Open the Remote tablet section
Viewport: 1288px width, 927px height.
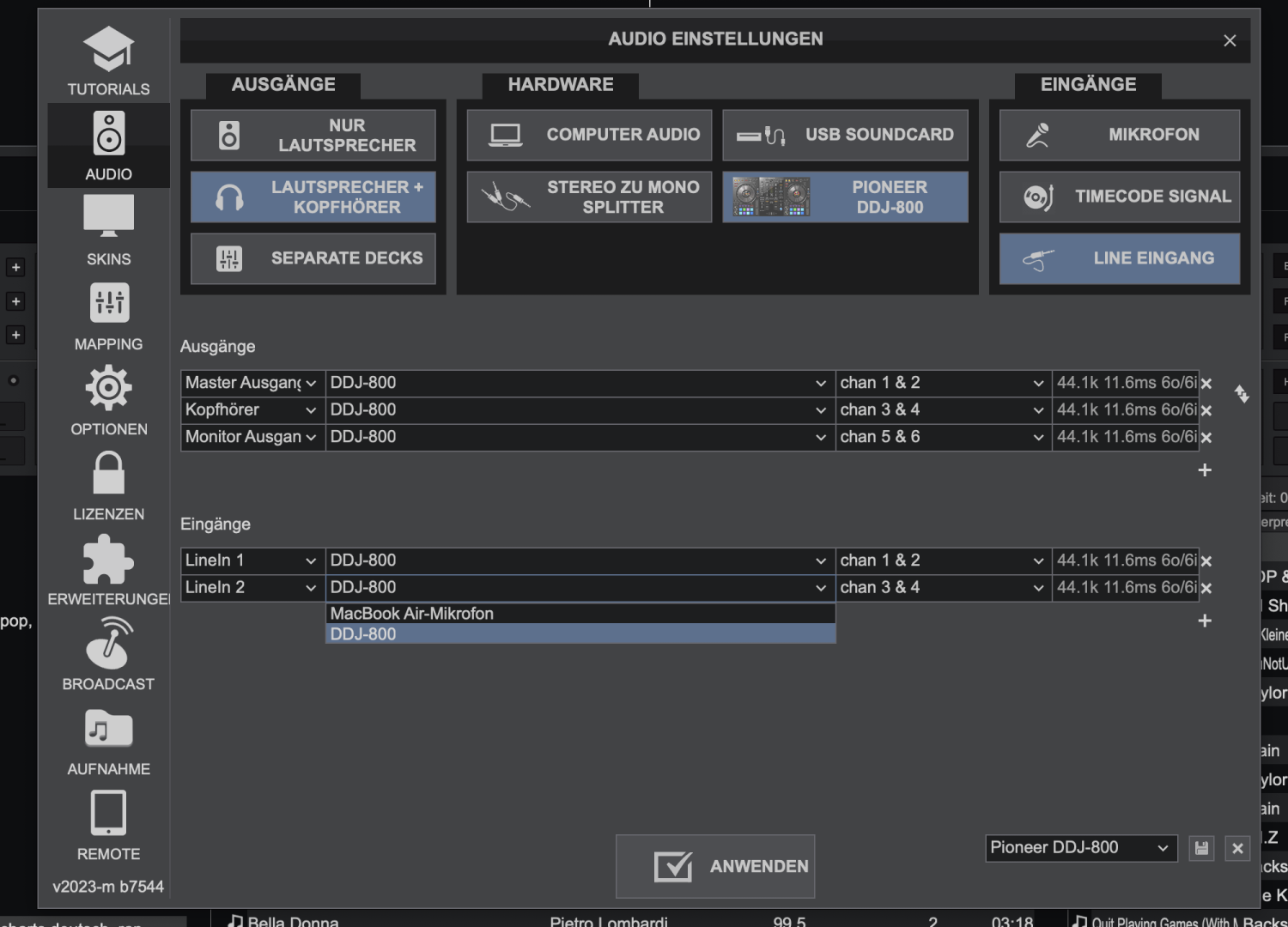point(108,825)
